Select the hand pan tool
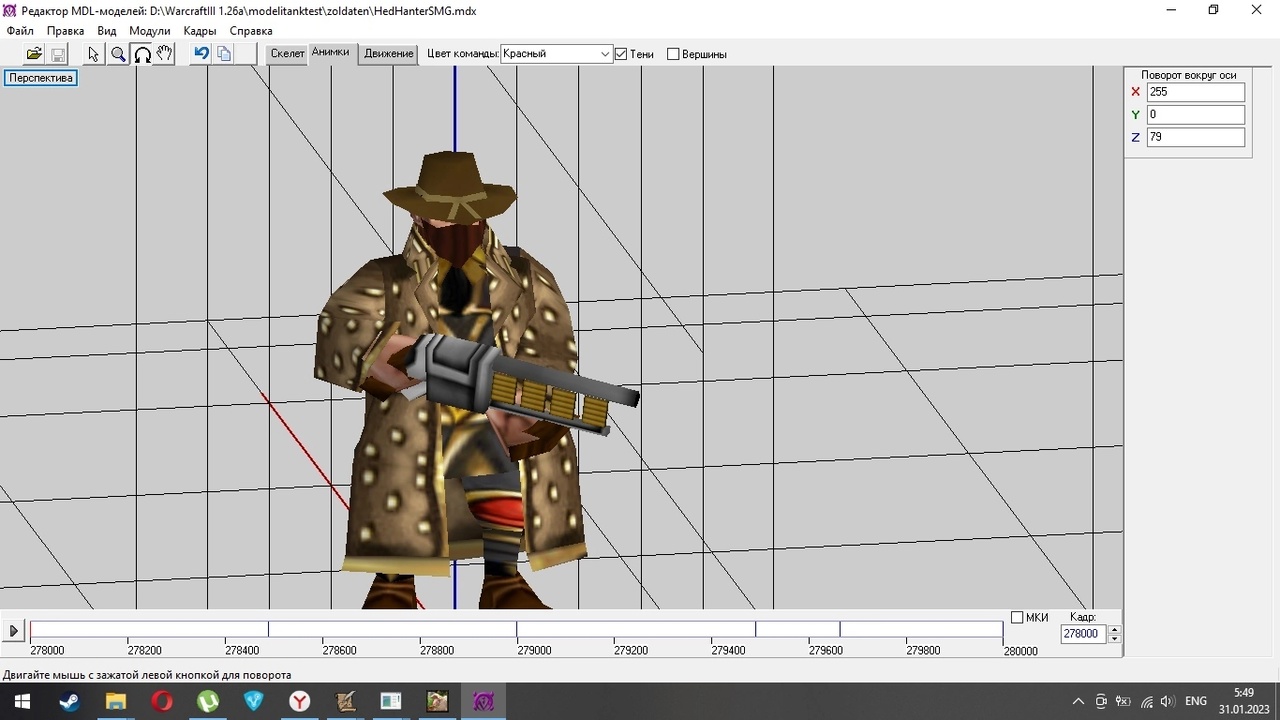The height and width of the screenshot is (720, 1280). click(165, 54)
